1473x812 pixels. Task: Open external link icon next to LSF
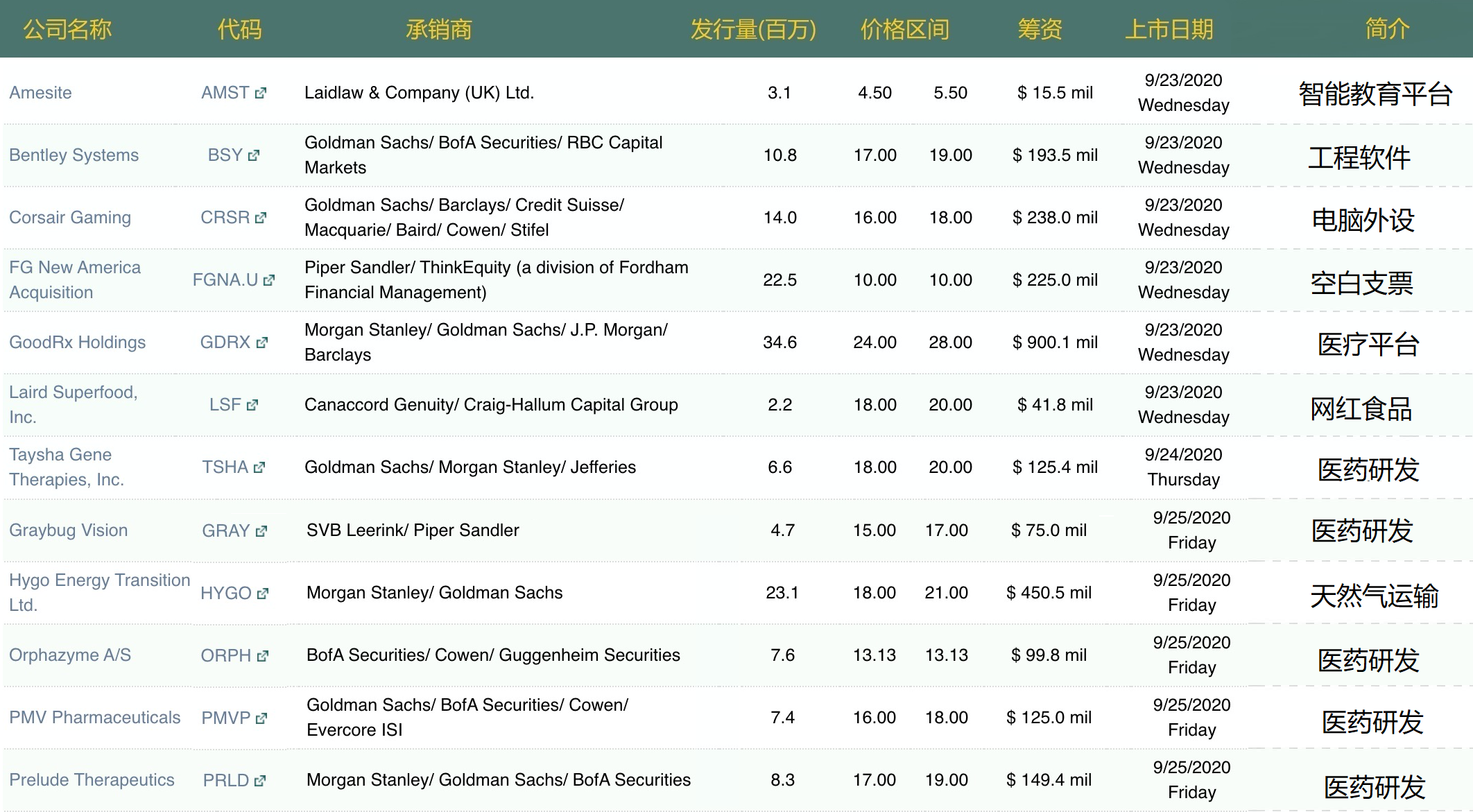[252, 405]
